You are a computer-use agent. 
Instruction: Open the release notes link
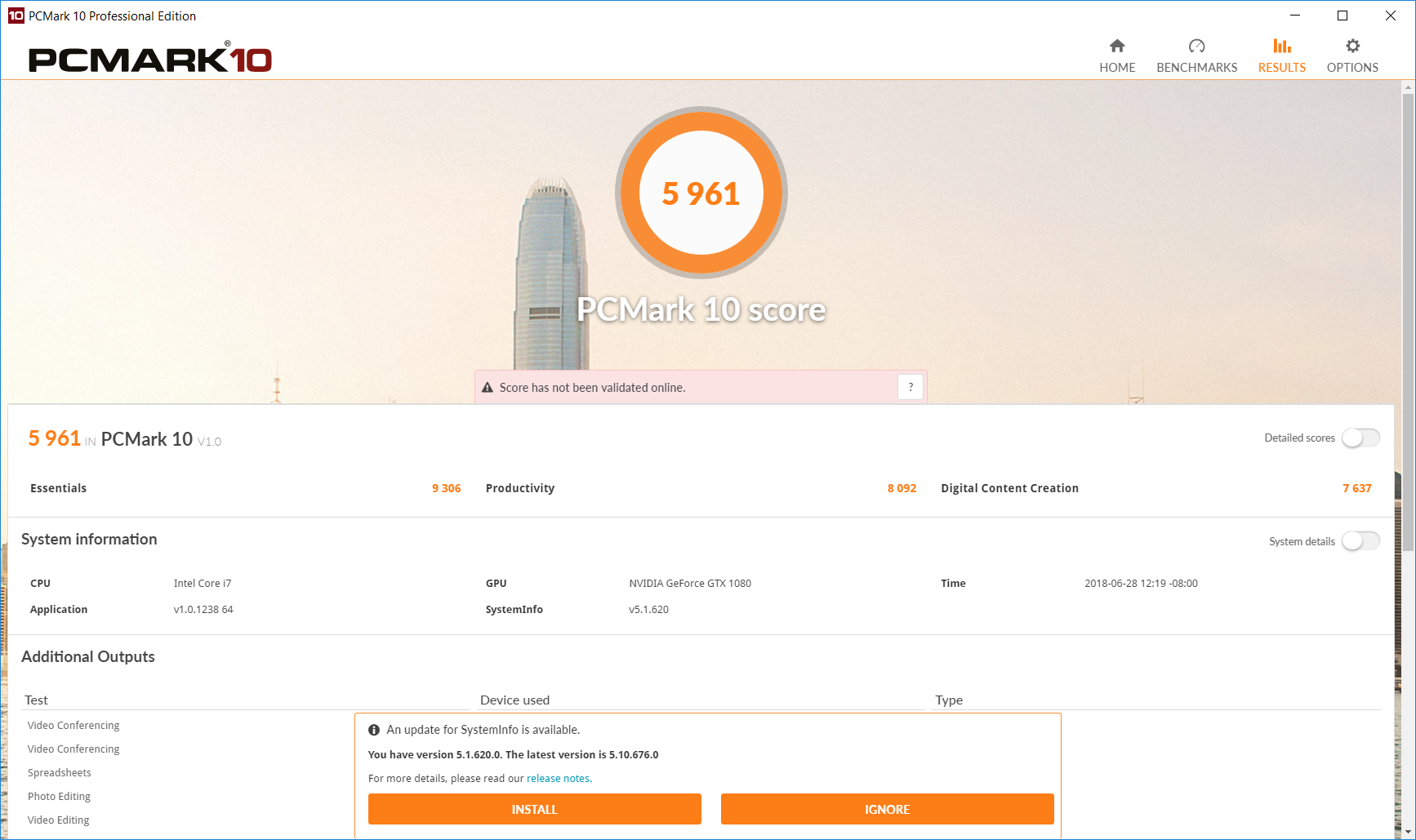point(559,779)
